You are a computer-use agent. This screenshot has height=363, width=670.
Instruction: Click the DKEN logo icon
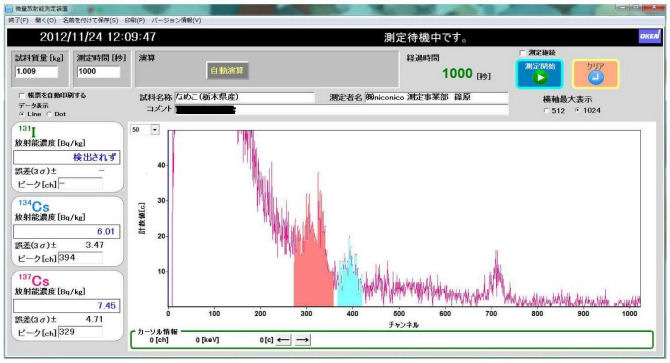(x=649, y=36)
